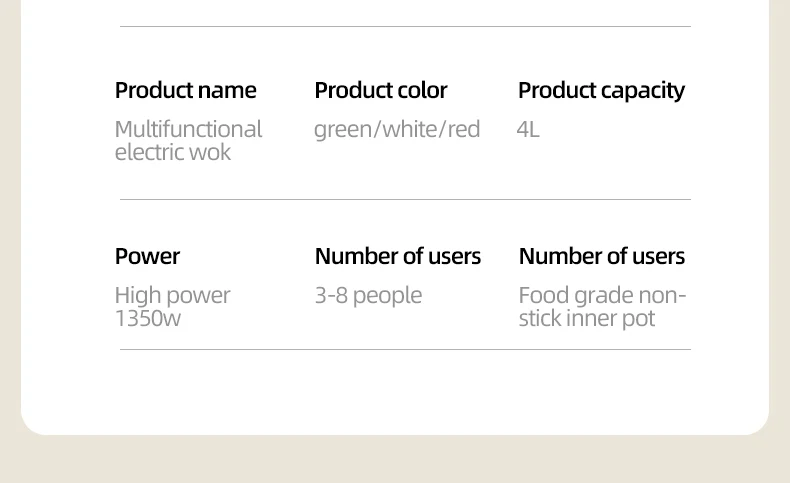Select the word Multifunctional
The image size is (790, 483).
pos(188,129)
